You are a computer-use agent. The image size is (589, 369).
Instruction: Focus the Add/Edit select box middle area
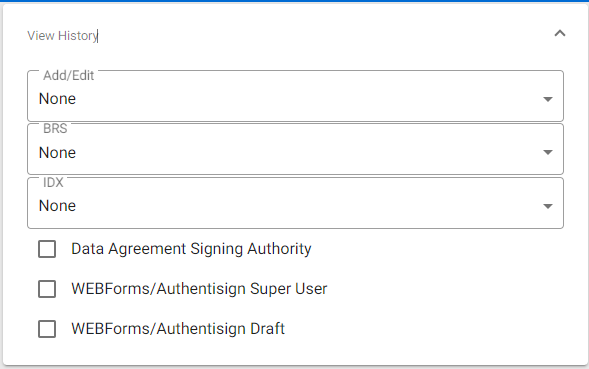[x=295, y=96]
